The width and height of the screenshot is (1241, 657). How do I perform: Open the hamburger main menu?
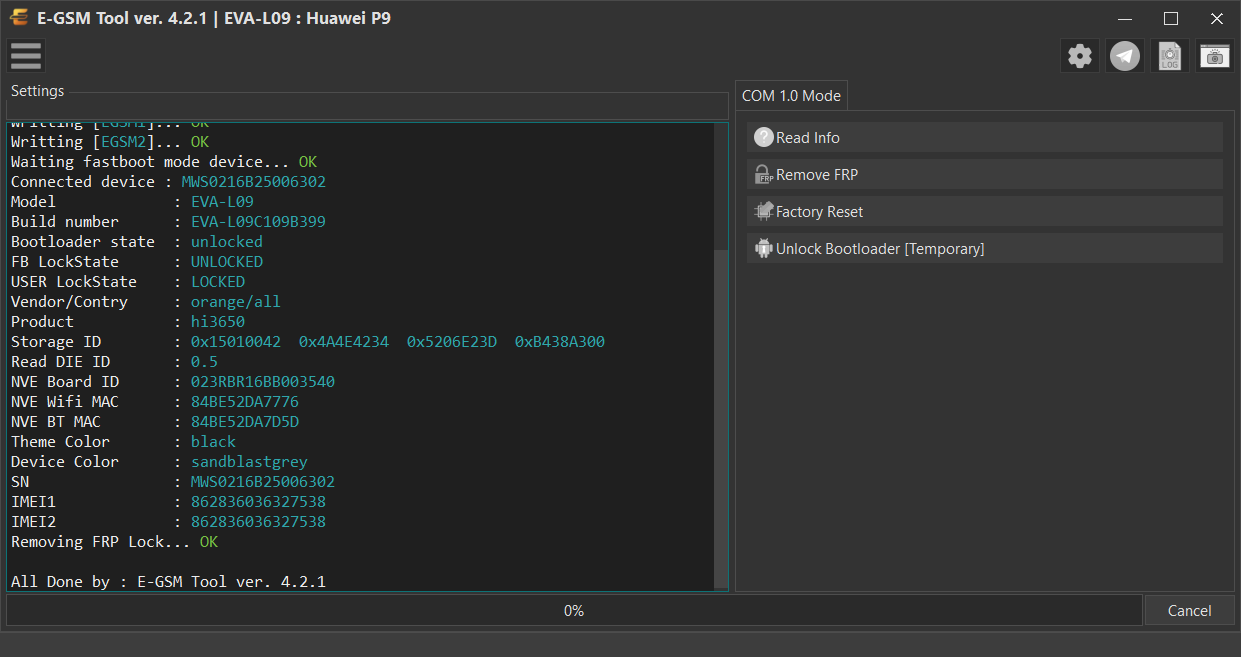(26, 56)
